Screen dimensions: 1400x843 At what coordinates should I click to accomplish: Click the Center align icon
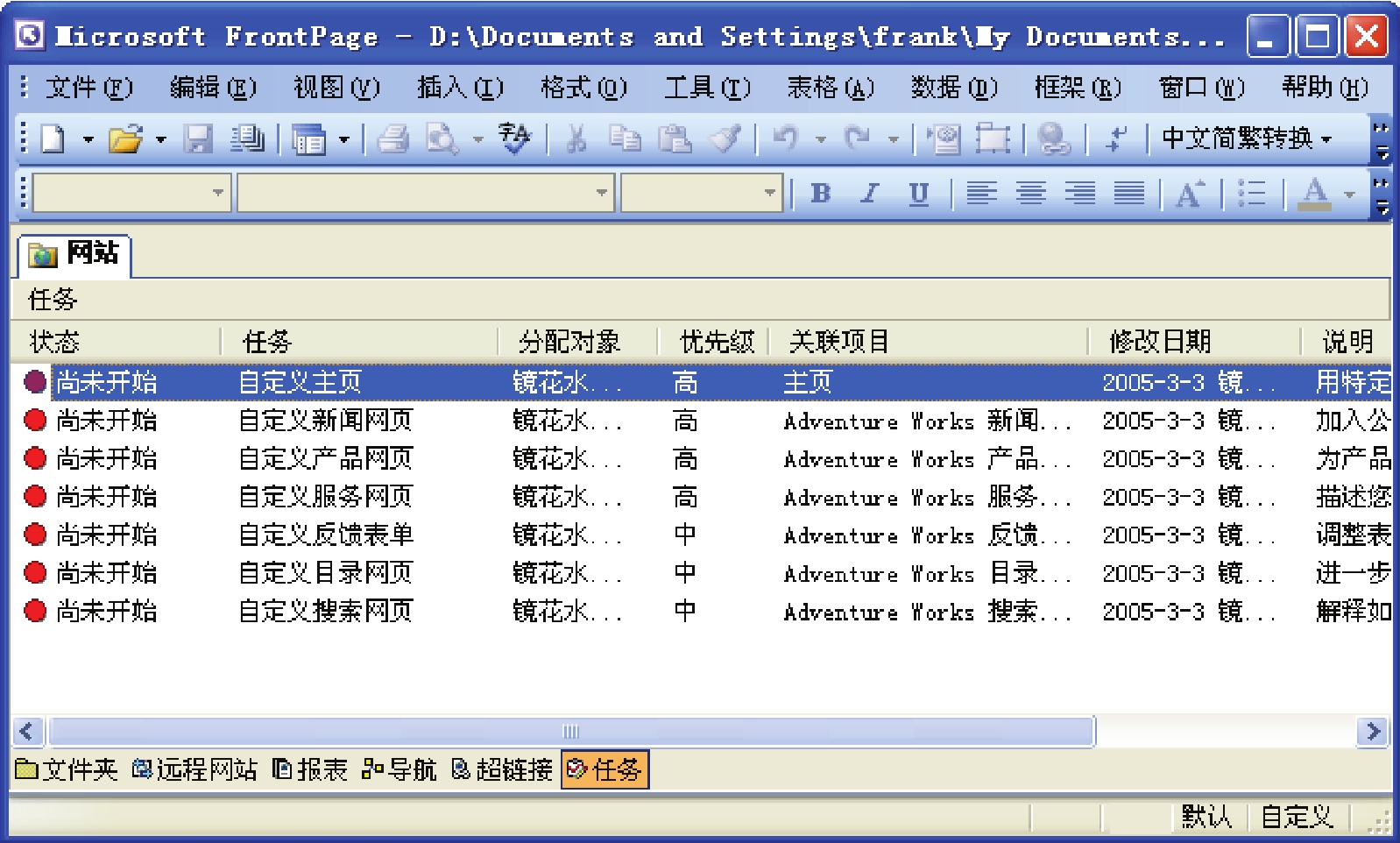point(1030,193)
